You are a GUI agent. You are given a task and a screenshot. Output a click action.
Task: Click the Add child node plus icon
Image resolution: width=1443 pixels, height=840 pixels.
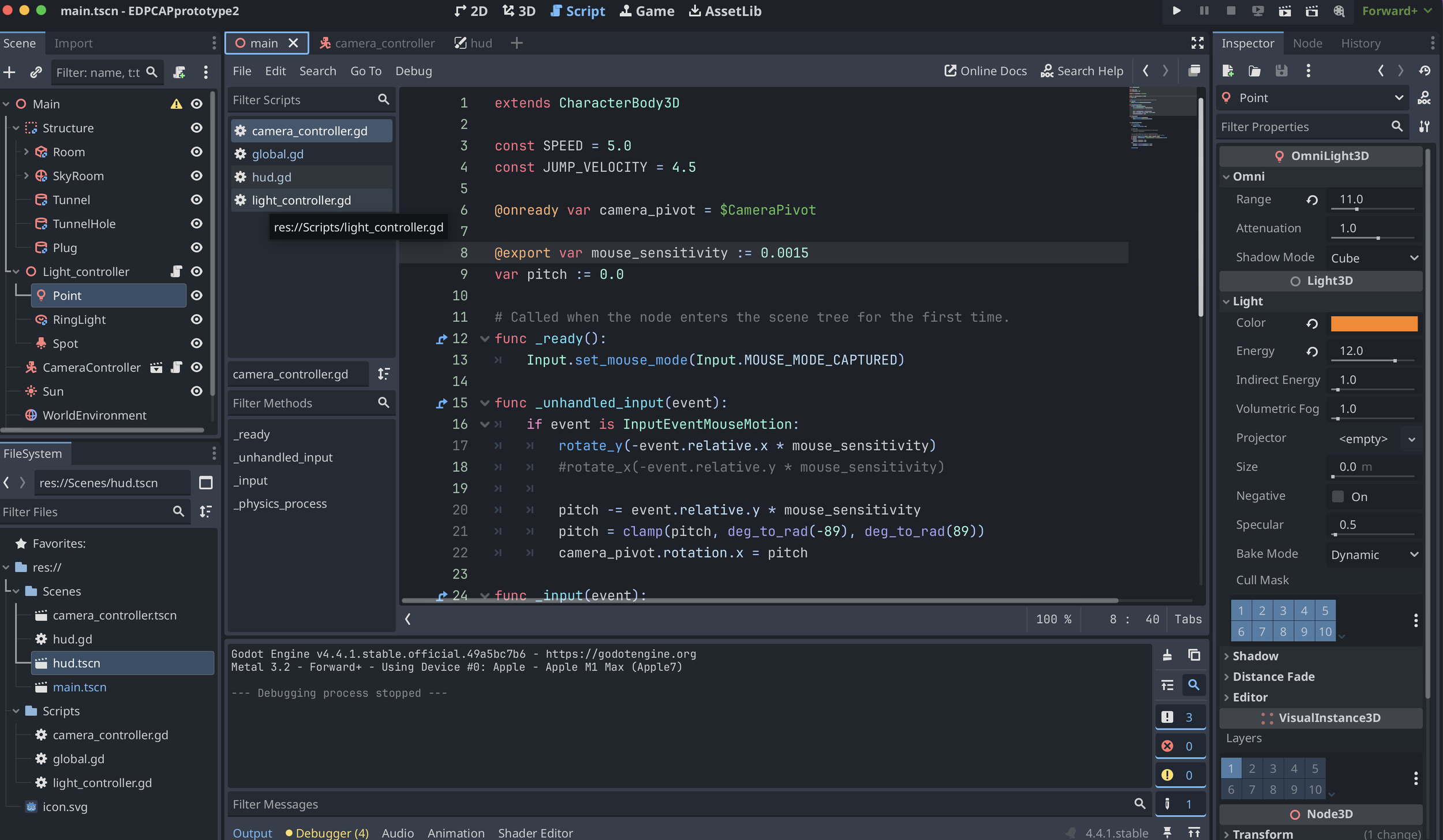click(x=9, y=72)
